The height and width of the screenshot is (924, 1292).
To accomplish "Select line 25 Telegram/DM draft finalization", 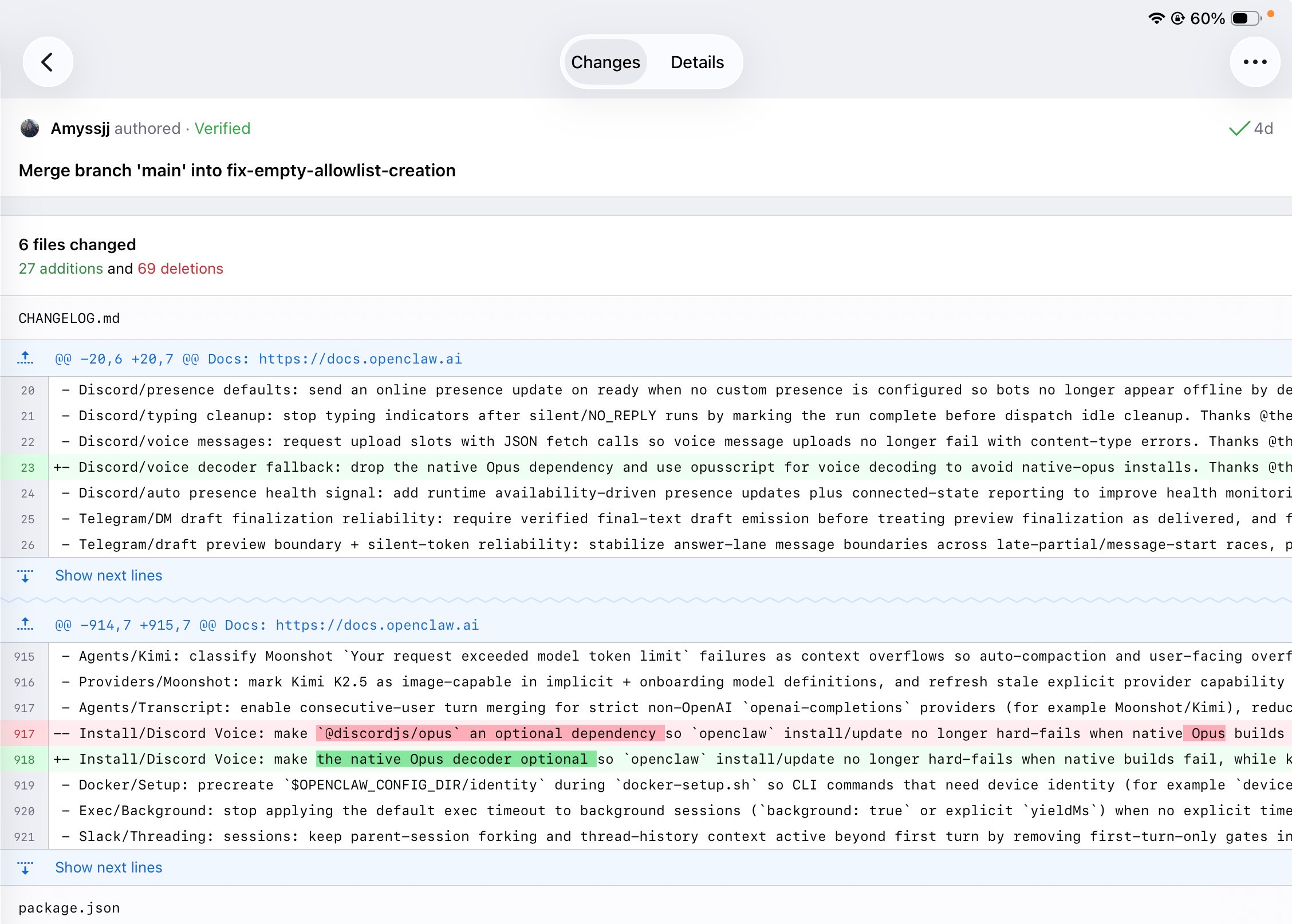I will point(646,519).
